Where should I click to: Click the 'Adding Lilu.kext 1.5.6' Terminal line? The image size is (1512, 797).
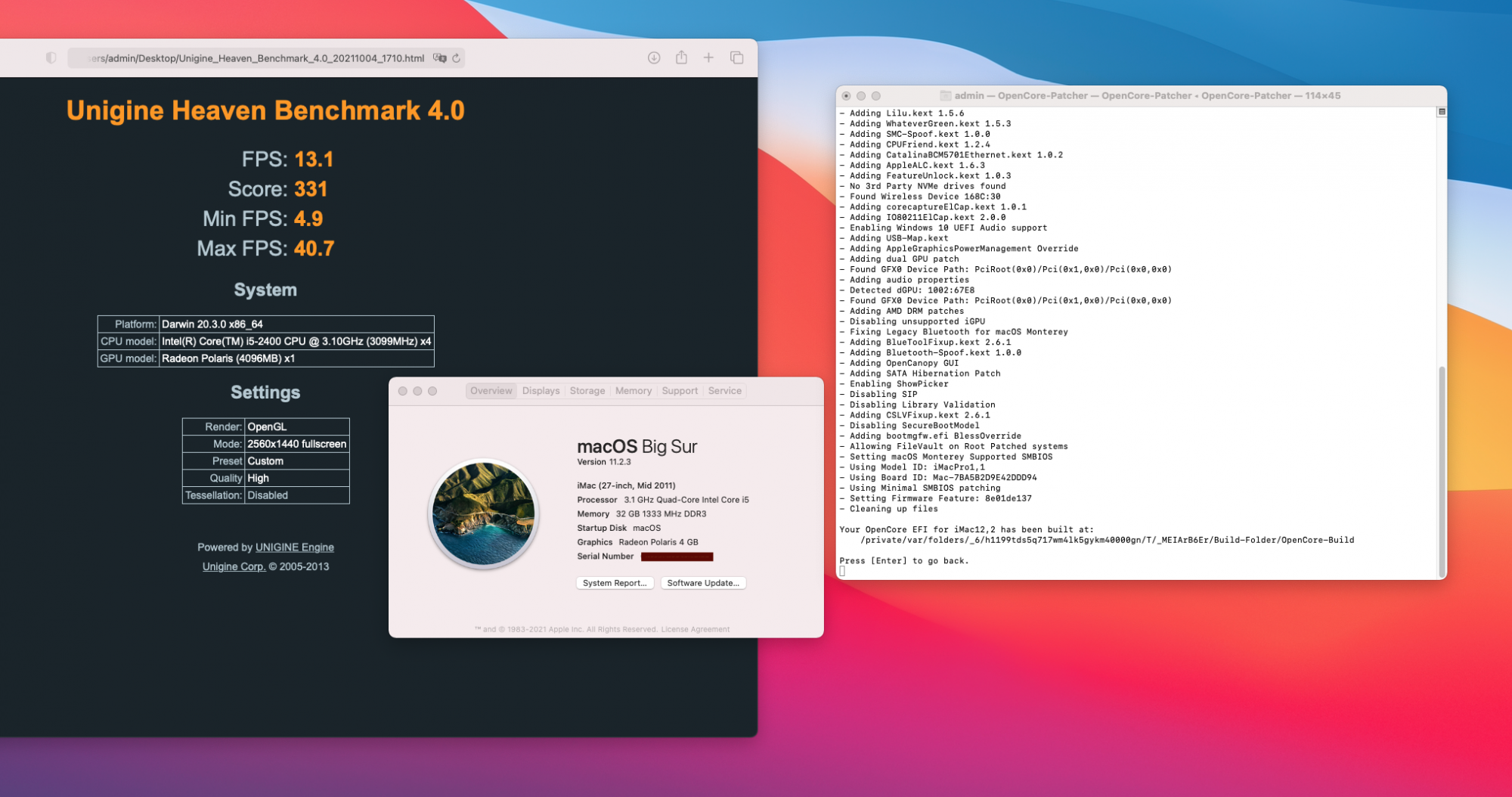click(902, 113)
